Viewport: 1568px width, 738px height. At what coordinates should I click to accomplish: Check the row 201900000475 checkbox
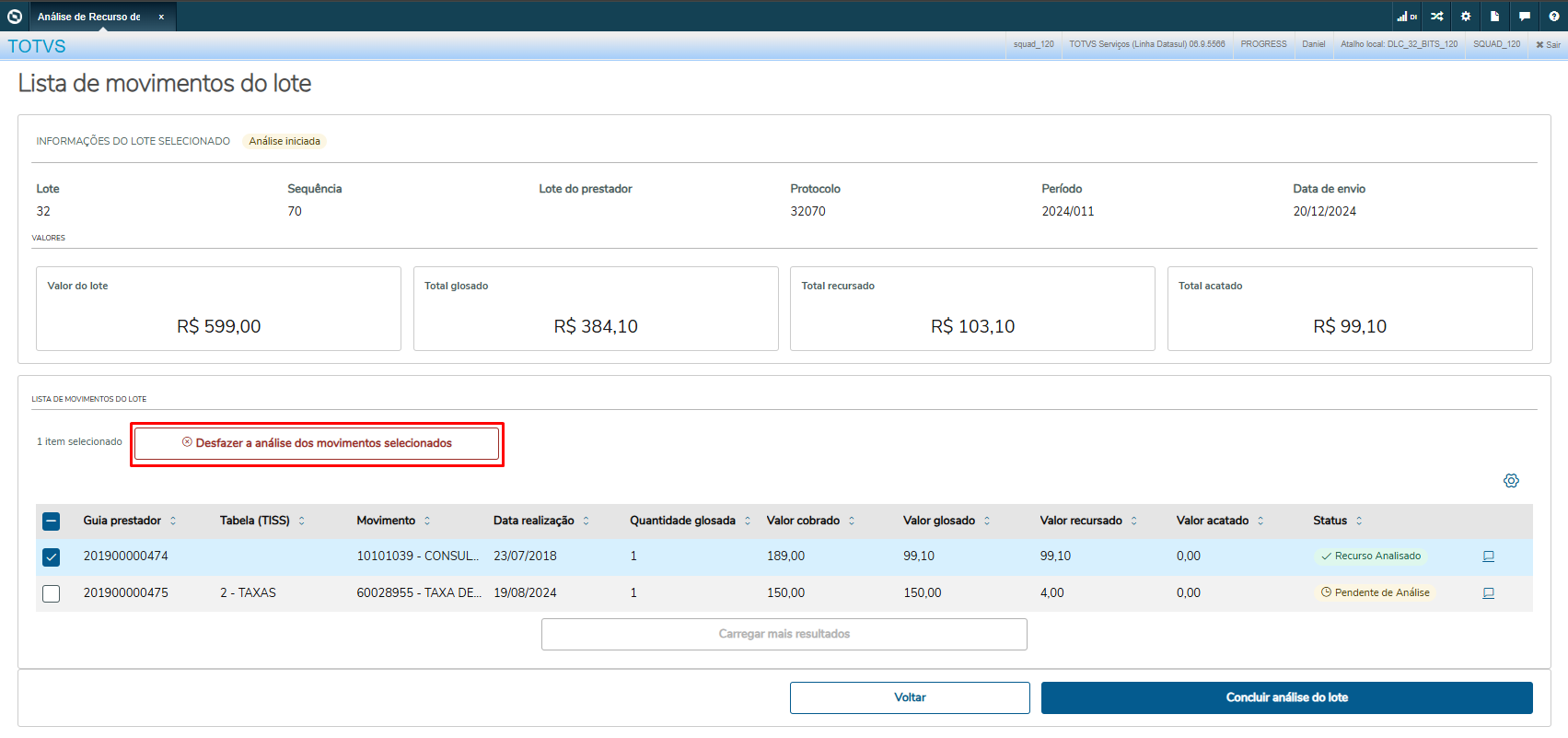(x=52, y=594)
